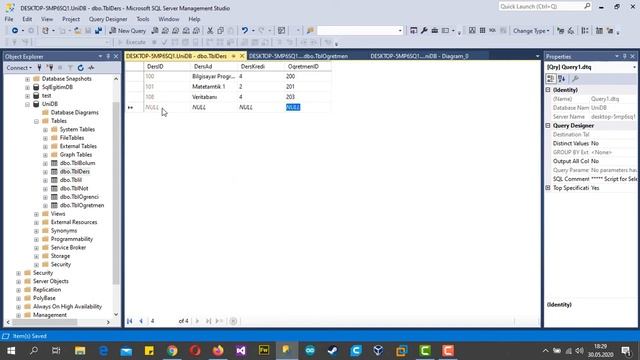Screen dimensions: 640x360
Task: Open the File menu
Action: pos(9,19)
